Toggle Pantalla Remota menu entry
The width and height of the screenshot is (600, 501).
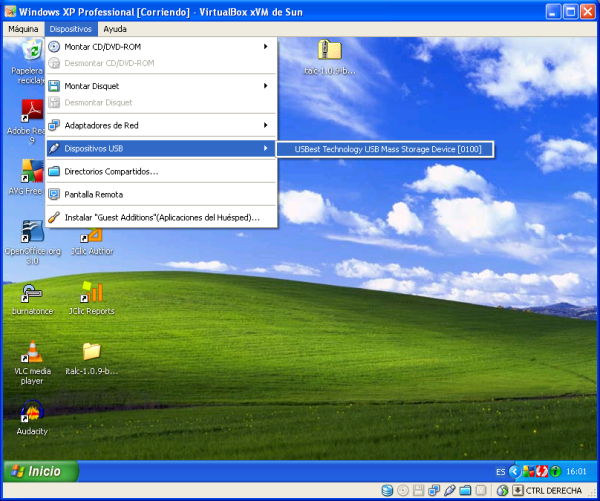point(160,194)
